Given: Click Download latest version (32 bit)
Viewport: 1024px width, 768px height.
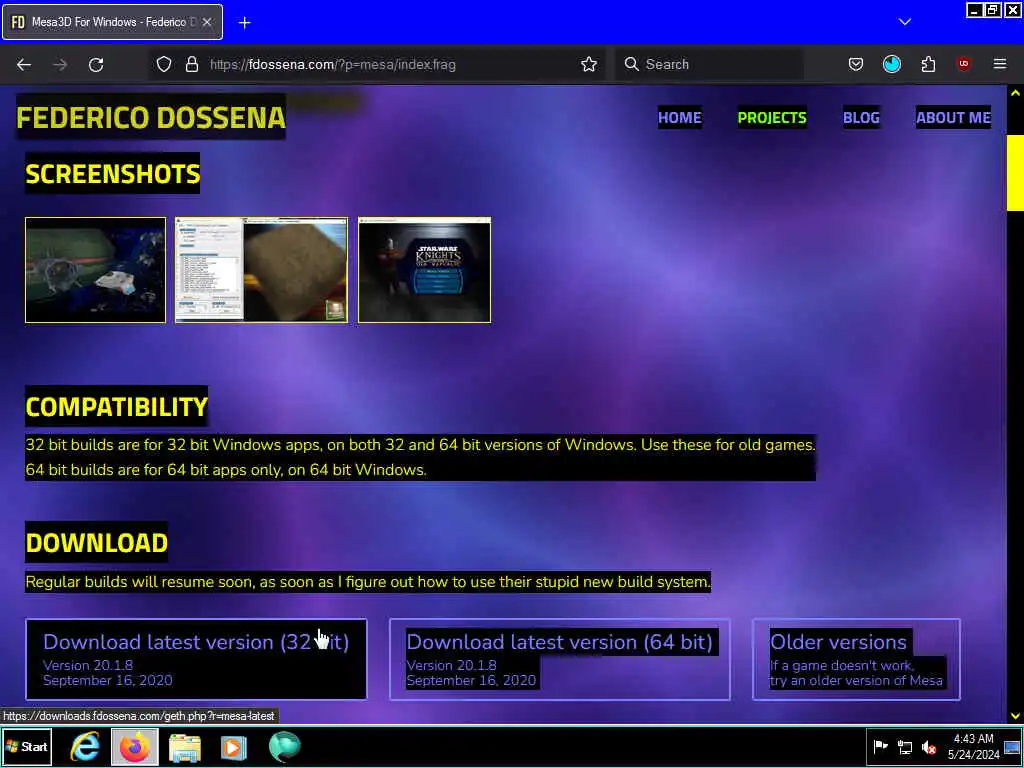Looking at the screenshot, I should point(196,659).
